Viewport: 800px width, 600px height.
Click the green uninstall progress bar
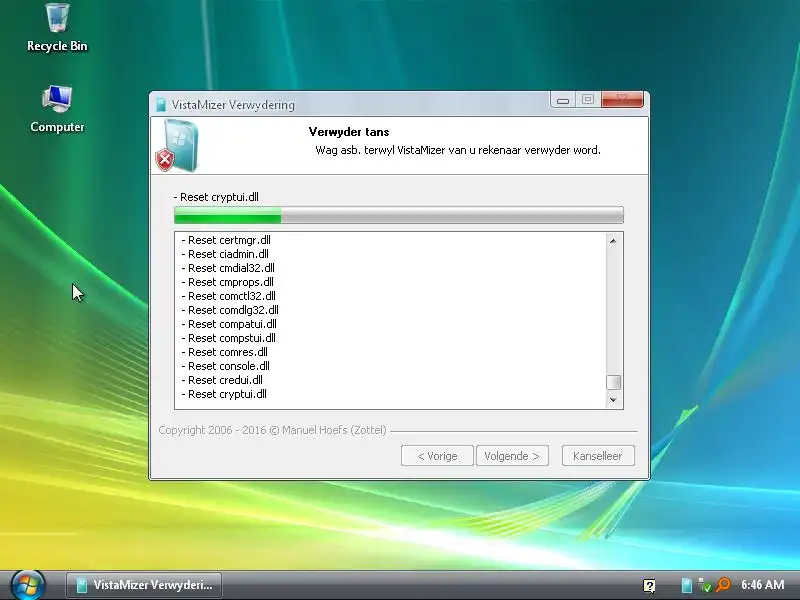click(x=398, y=215)
